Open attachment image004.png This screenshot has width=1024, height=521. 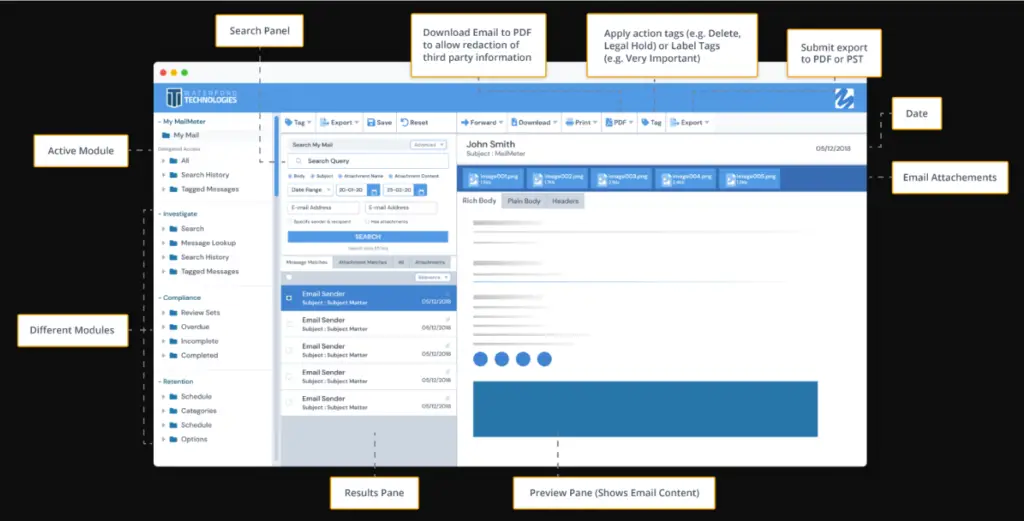686,178
